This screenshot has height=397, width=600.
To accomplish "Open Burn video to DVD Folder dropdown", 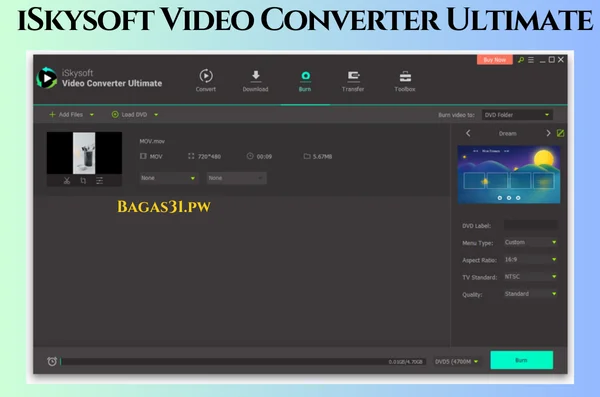I will tap(517, 115).
